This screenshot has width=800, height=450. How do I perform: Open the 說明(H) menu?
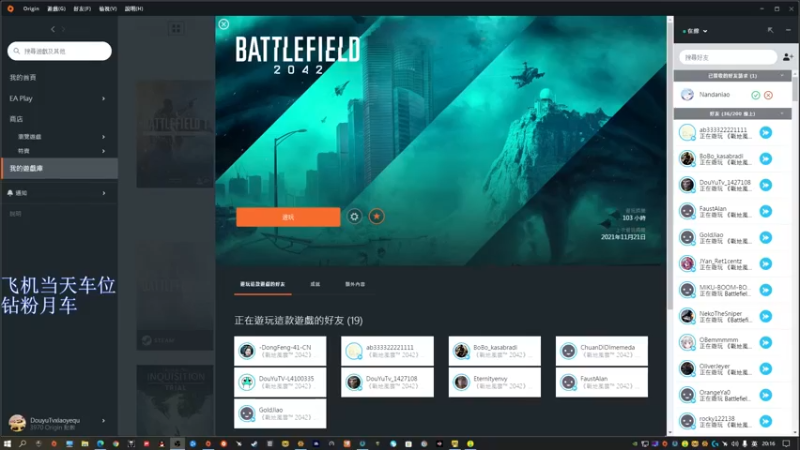[134, 9]
